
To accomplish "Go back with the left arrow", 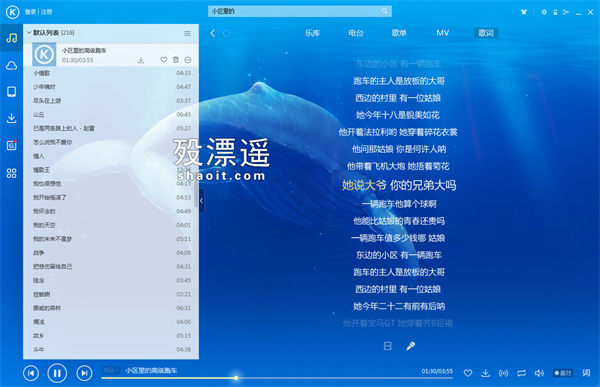I will (x=213, y=33).
